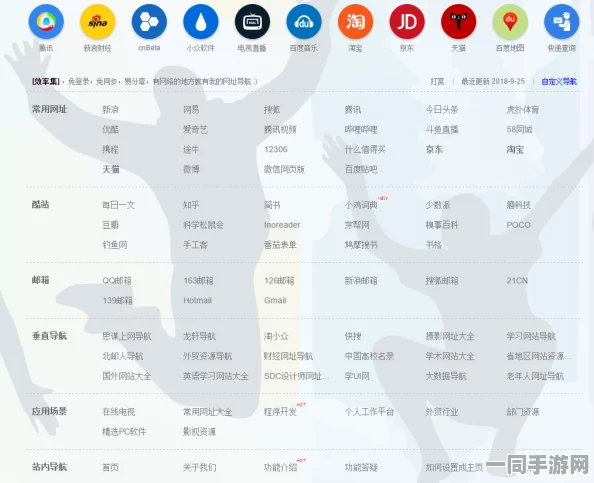Open the 大数据导航 link
Image resolution: width=594 pixels, height=483 pixels.
coord(446,376)
